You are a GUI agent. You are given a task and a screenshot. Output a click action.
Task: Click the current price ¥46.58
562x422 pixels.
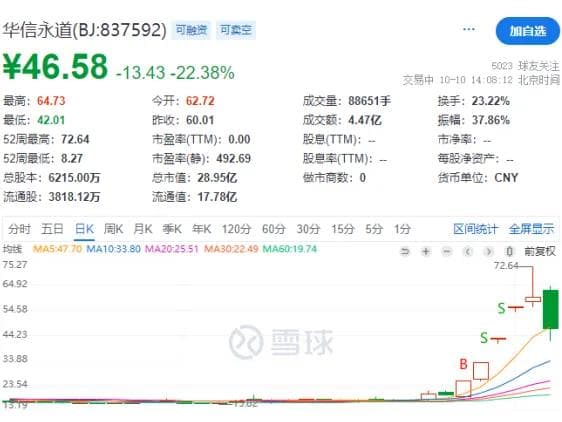coord(55,67)
